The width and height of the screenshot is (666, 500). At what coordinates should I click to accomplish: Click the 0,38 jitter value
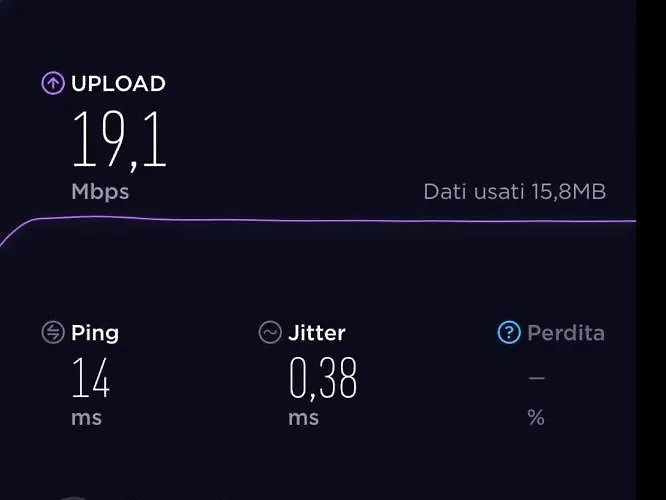323,378
